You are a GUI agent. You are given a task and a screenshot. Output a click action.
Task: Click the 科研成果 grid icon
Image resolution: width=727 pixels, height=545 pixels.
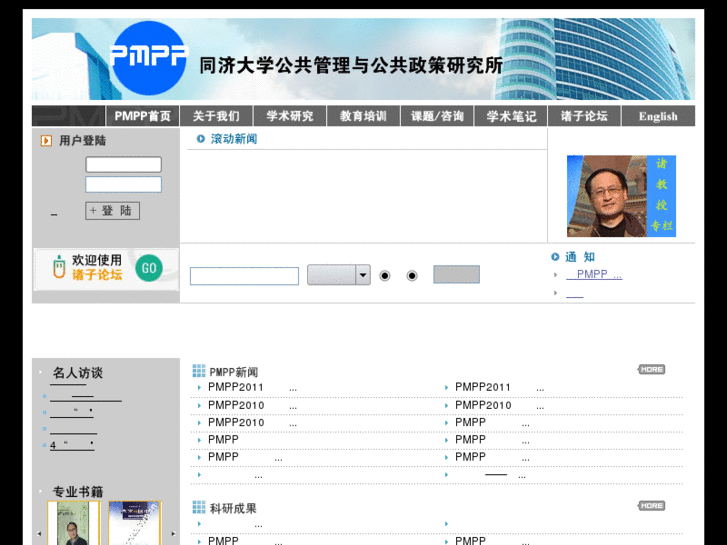199,507
